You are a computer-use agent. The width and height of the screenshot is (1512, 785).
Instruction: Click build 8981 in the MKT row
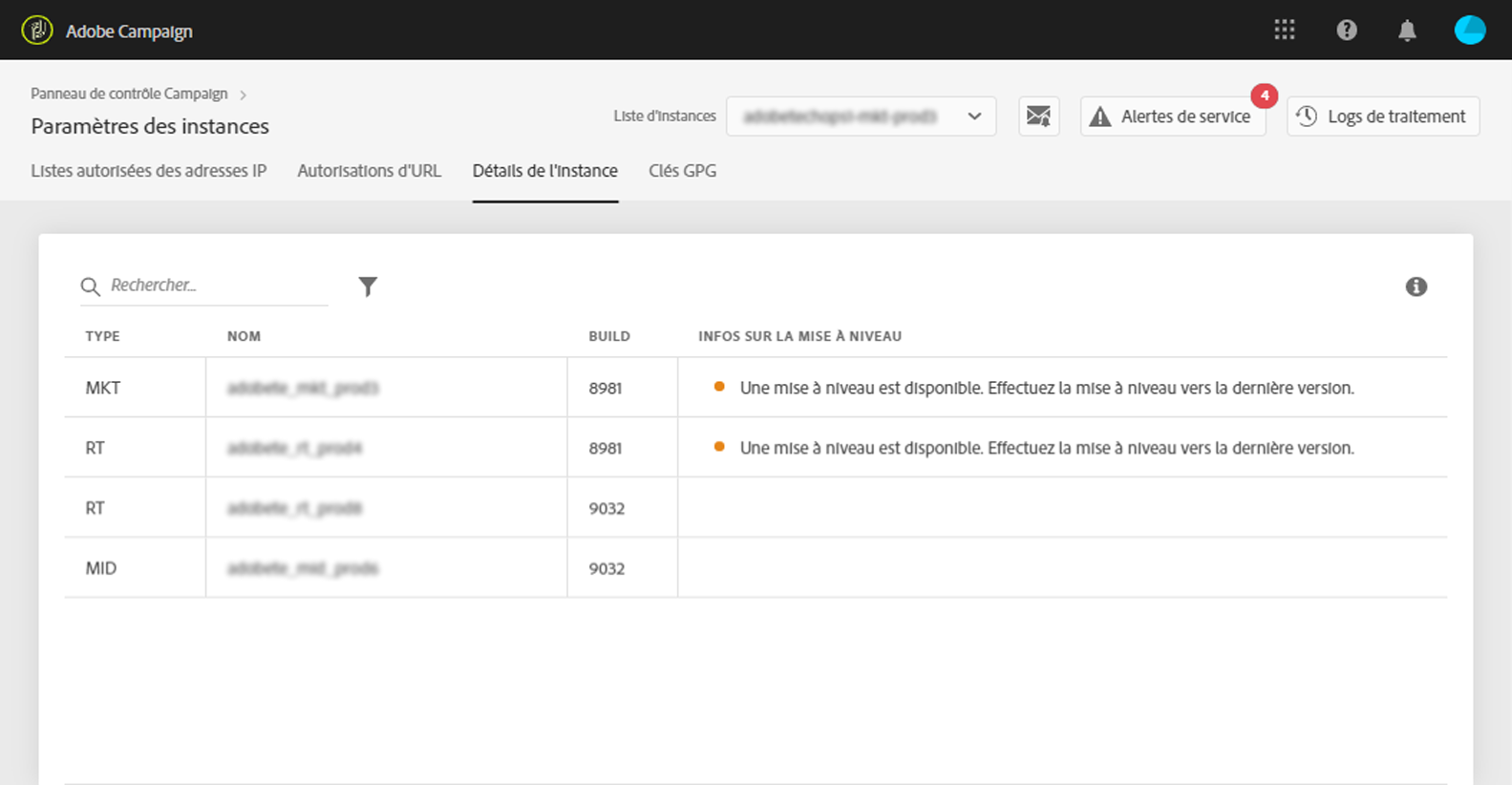tap(606, 388)
